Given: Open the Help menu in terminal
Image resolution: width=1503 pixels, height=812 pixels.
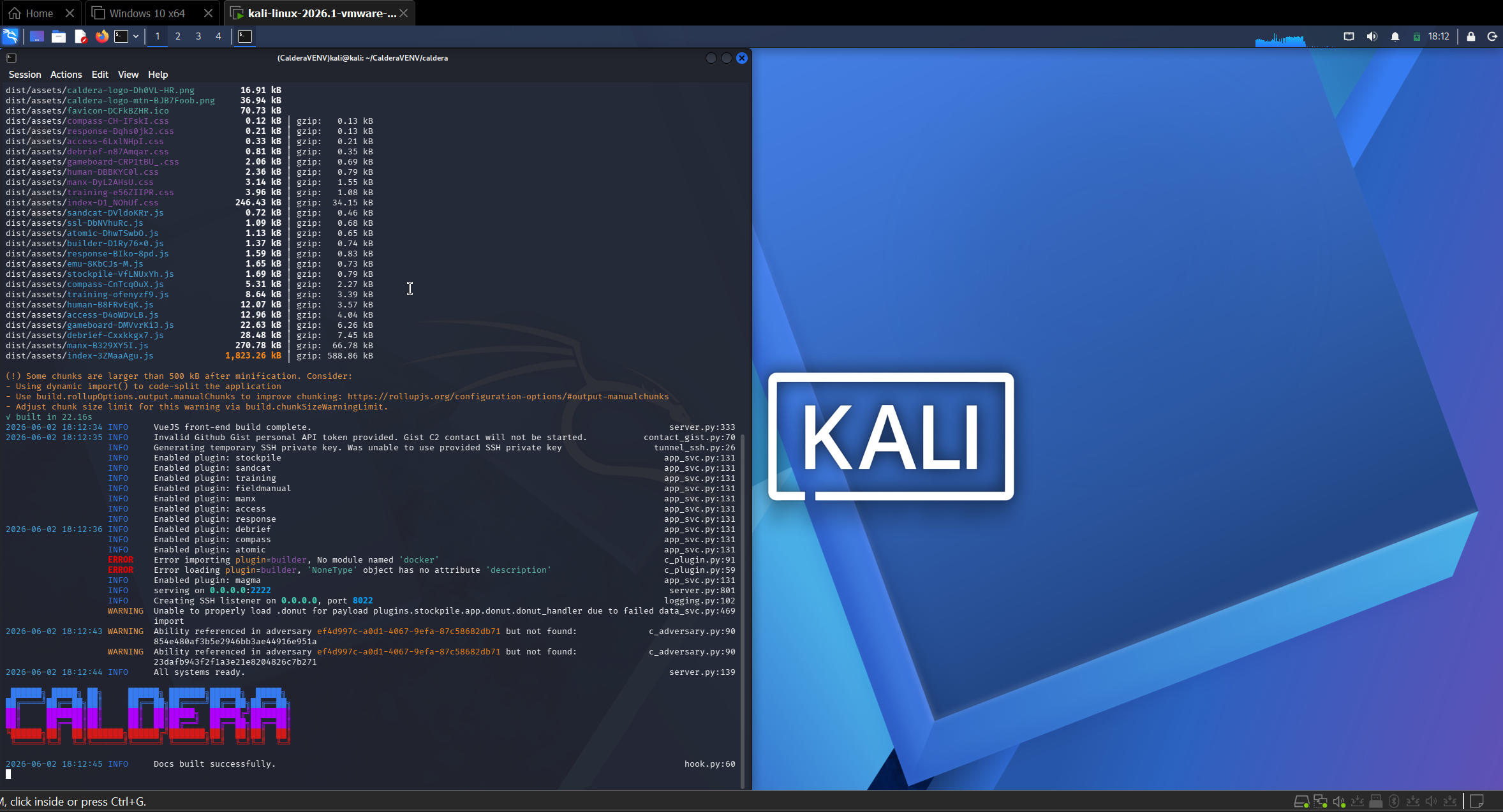Looking at the screenshot, I should 158,75.
